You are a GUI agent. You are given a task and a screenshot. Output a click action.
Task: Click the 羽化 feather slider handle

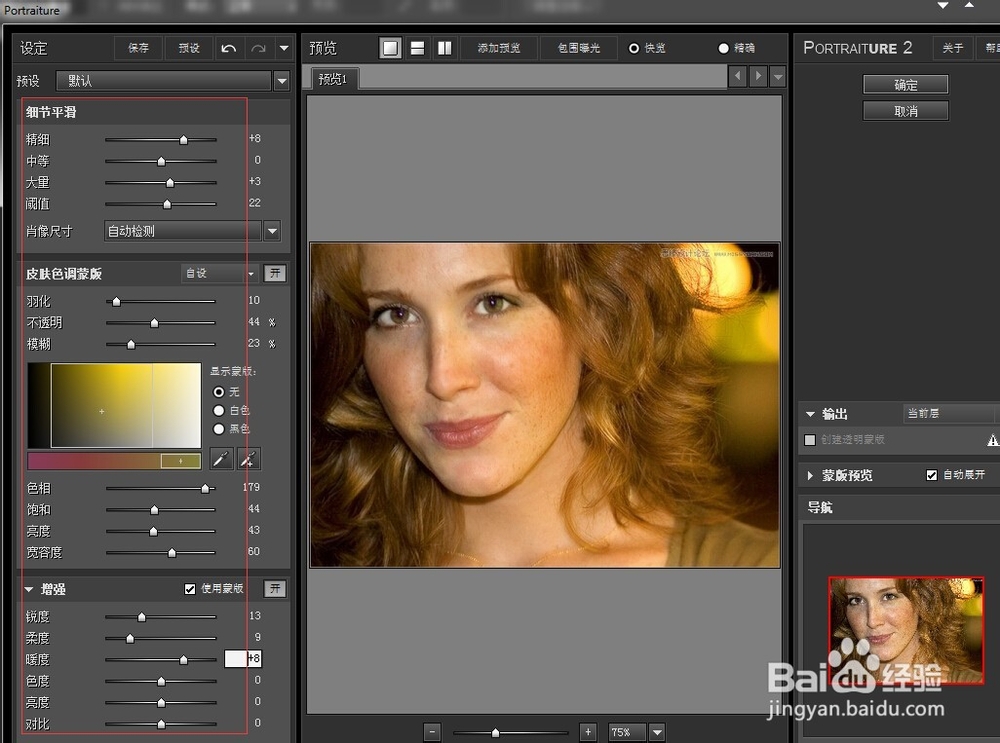point(116,301)
